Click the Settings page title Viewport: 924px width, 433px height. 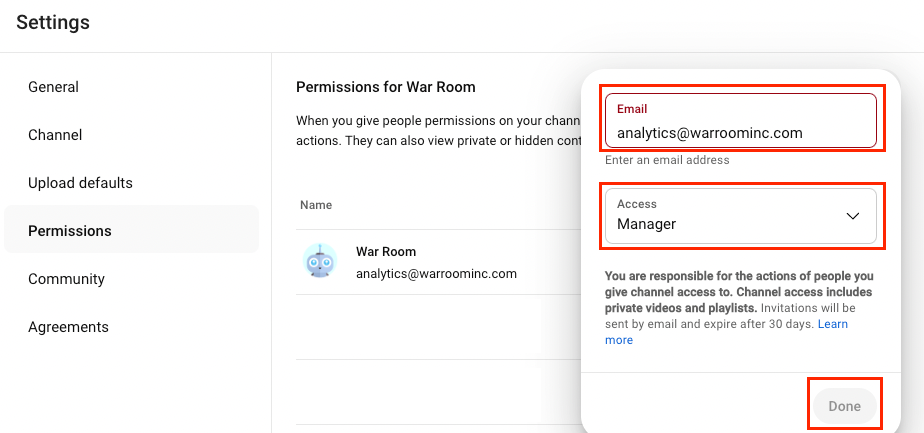53,22
